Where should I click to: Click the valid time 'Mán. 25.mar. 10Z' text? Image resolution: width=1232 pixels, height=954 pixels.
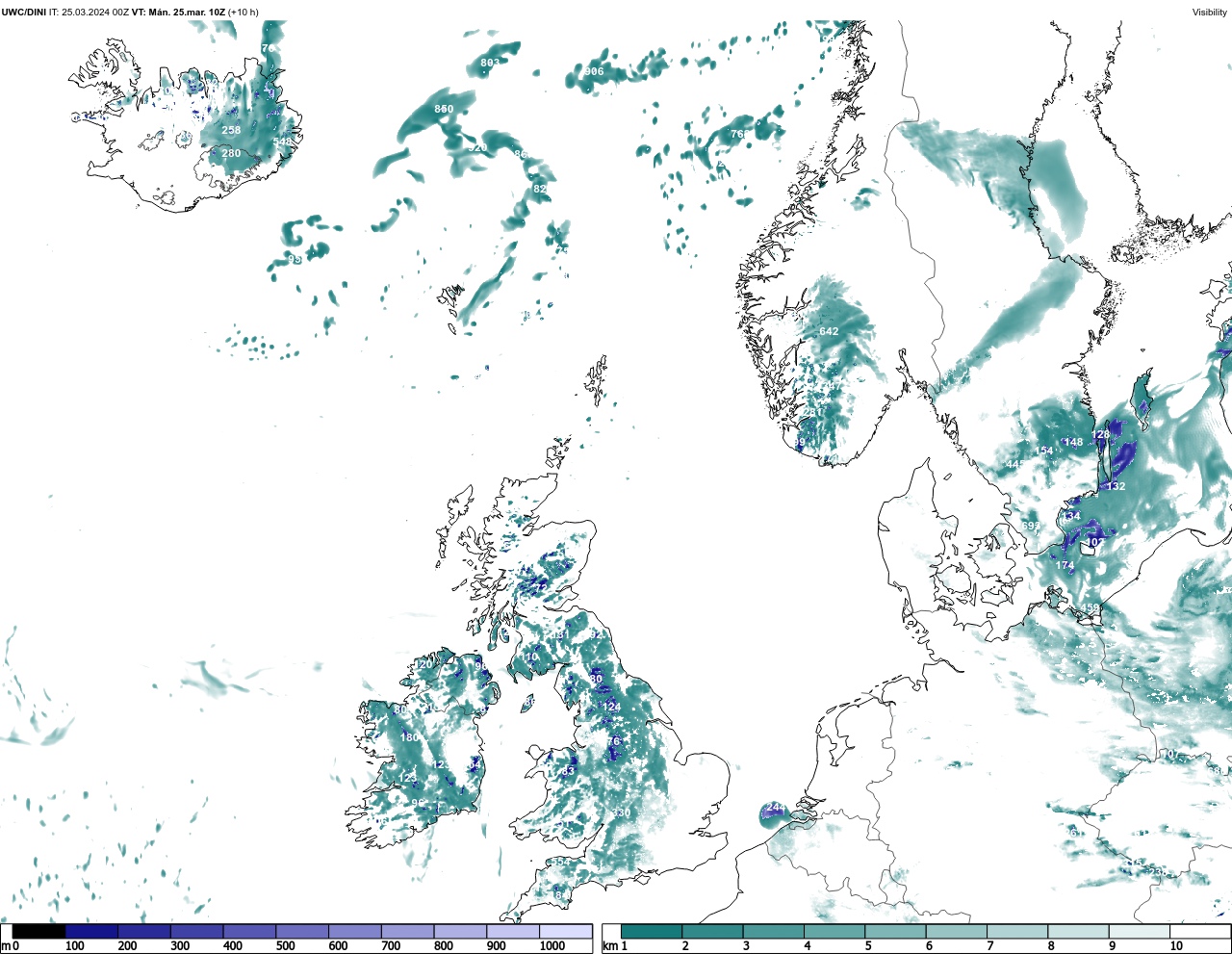pyautogui.click(x=187, y=13)
